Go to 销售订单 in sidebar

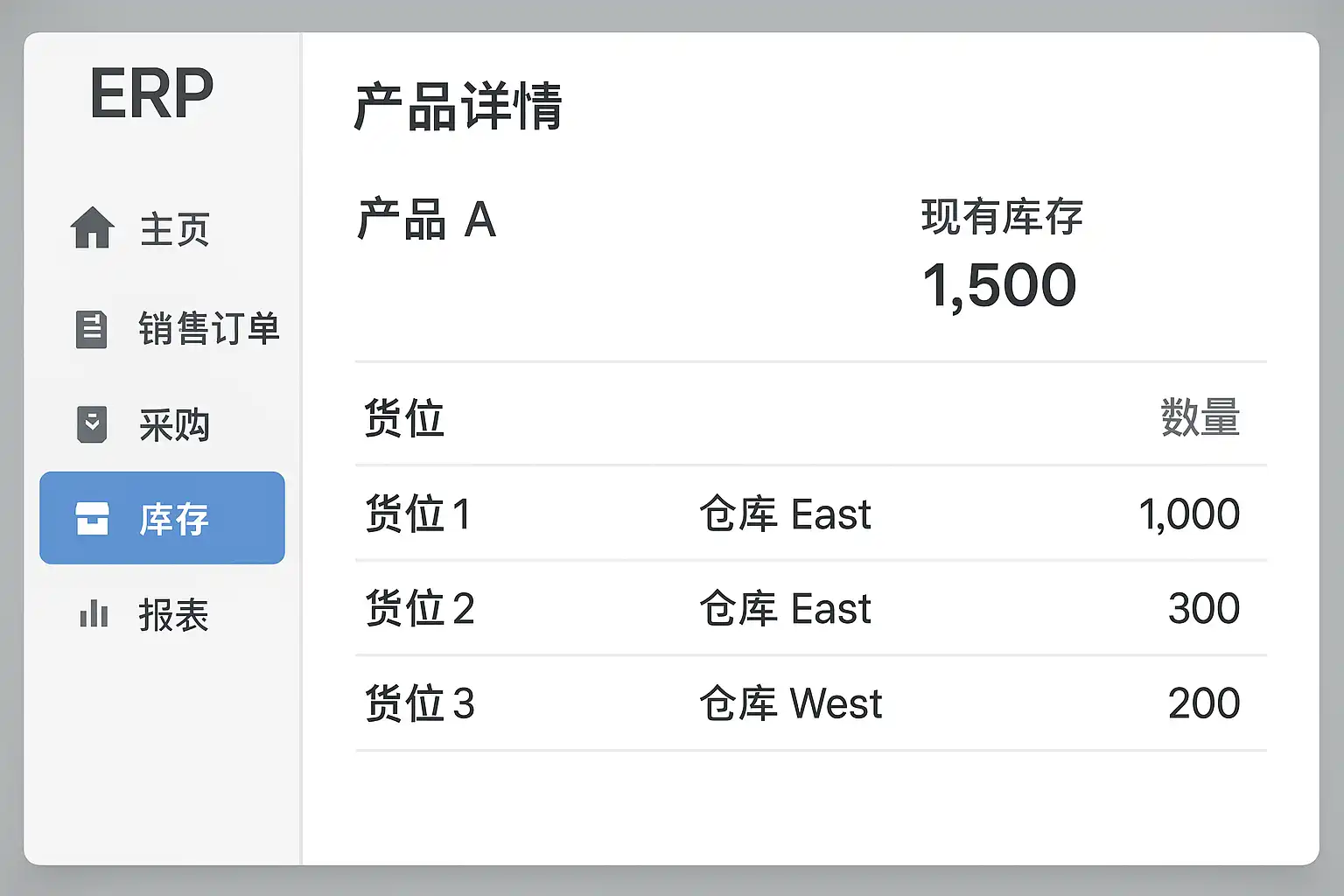(x=208, y=329)
